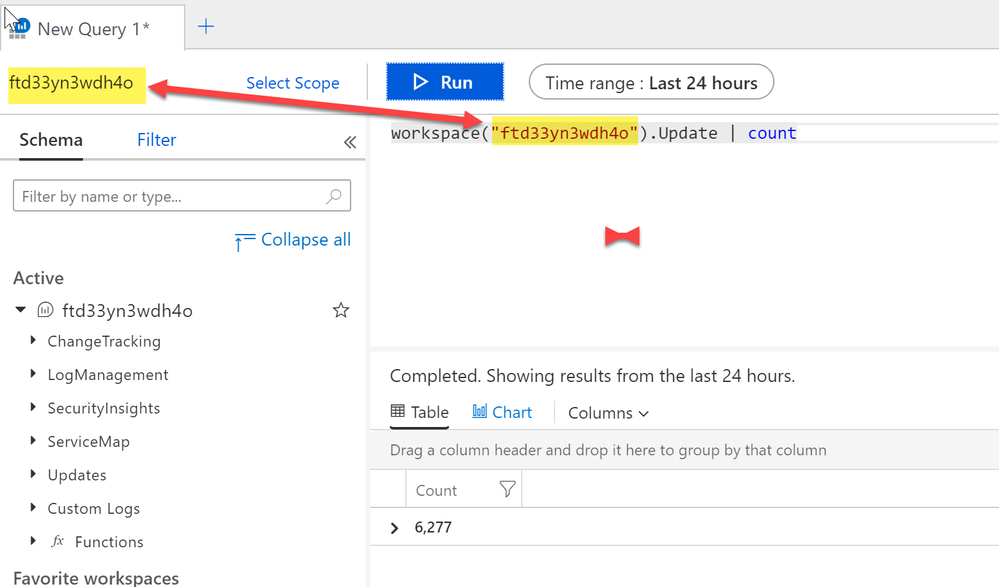Screen dimensions: 999x587
Task: Expand the LogManagement node
Action: pyautogui.click(x=33, y=373)
